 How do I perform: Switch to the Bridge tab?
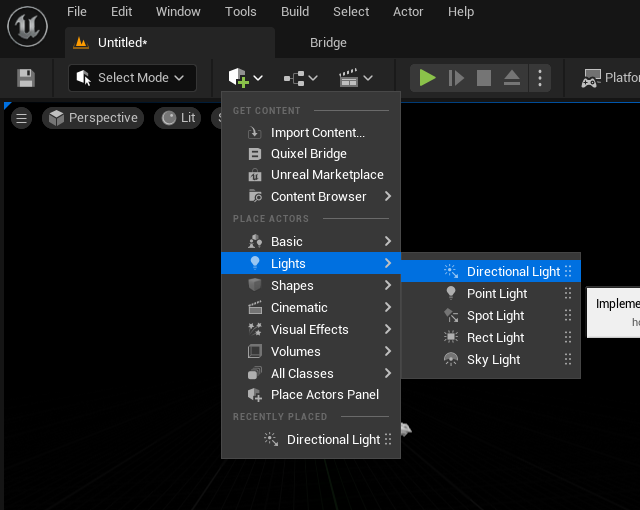(328, 43)
